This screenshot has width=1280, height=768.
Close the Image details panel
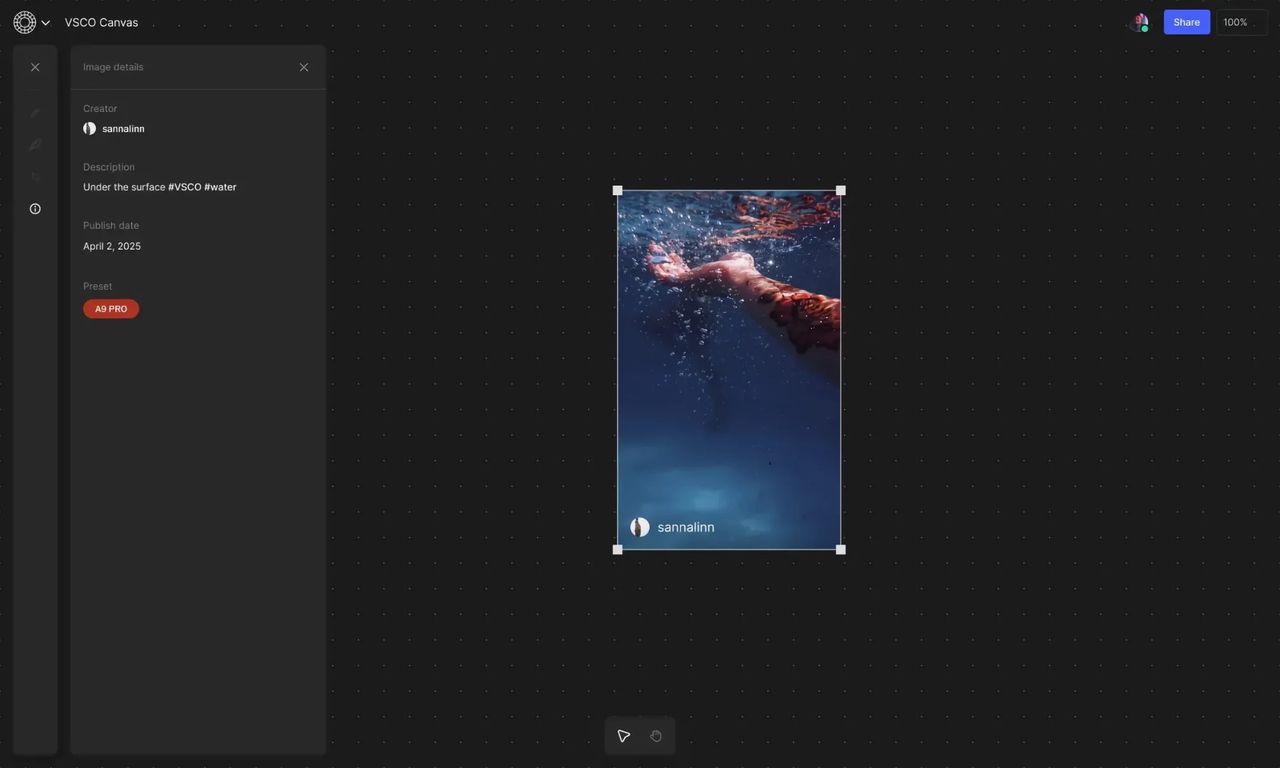tap(304, 67)
